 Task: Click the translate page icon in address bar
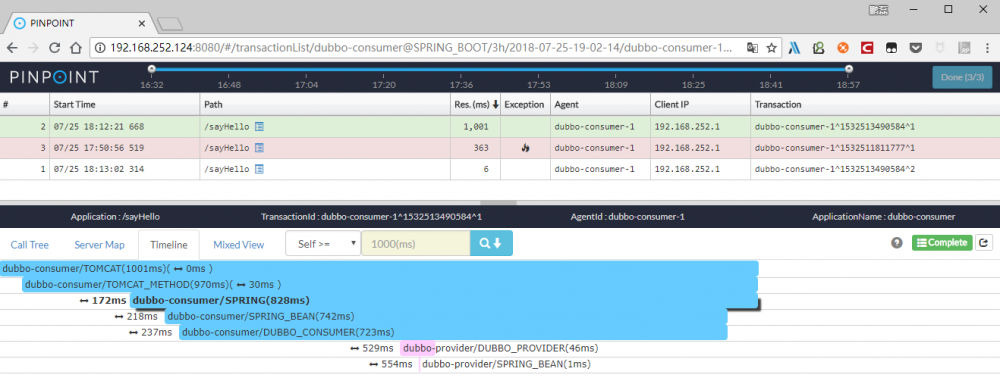point(753,48)
